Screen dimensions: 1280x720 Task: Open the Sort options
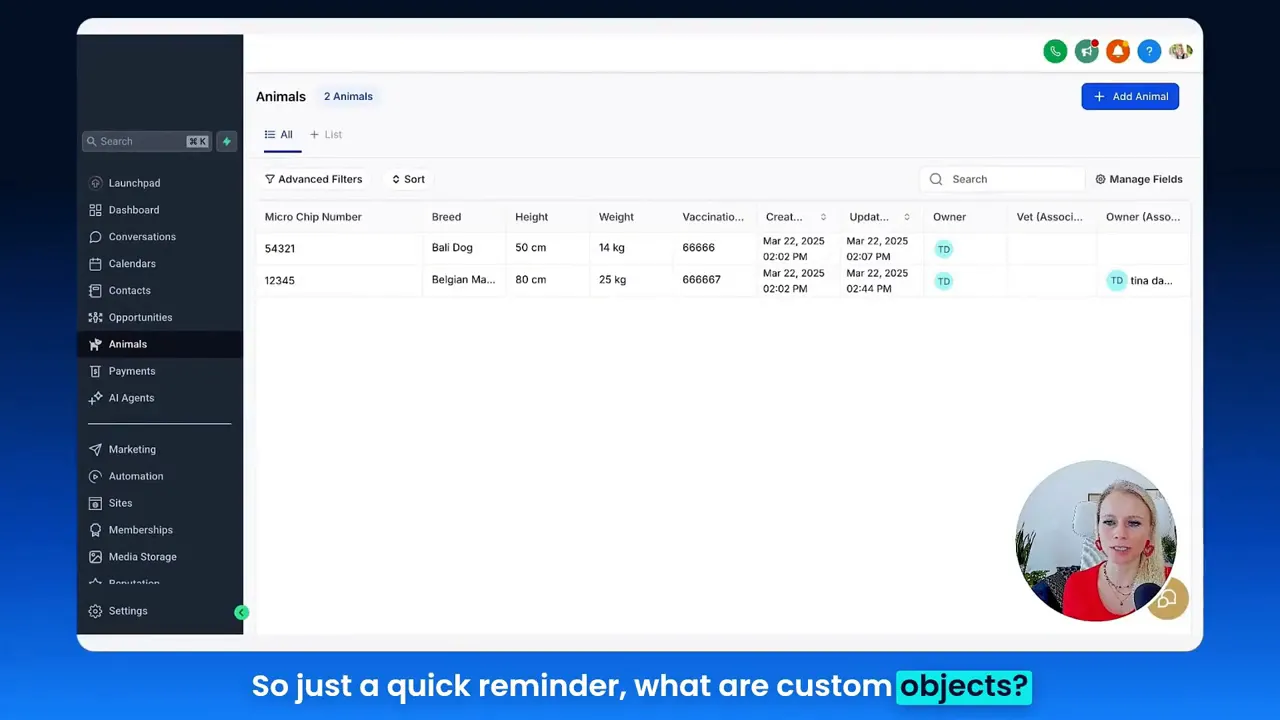pyautogui.click(x=408, y=179)
